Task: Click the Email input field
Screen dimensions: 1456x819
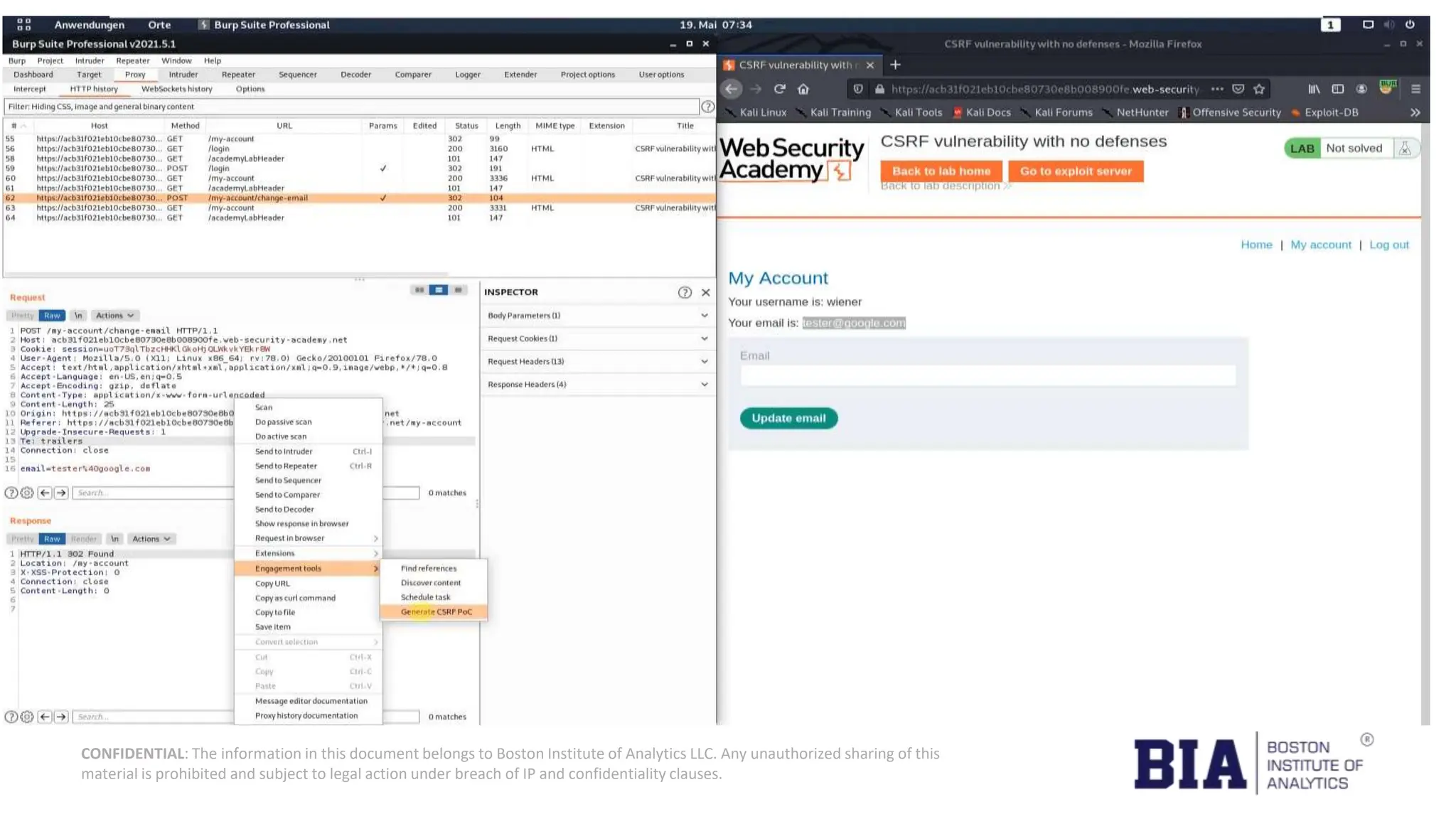Action: 987,375
